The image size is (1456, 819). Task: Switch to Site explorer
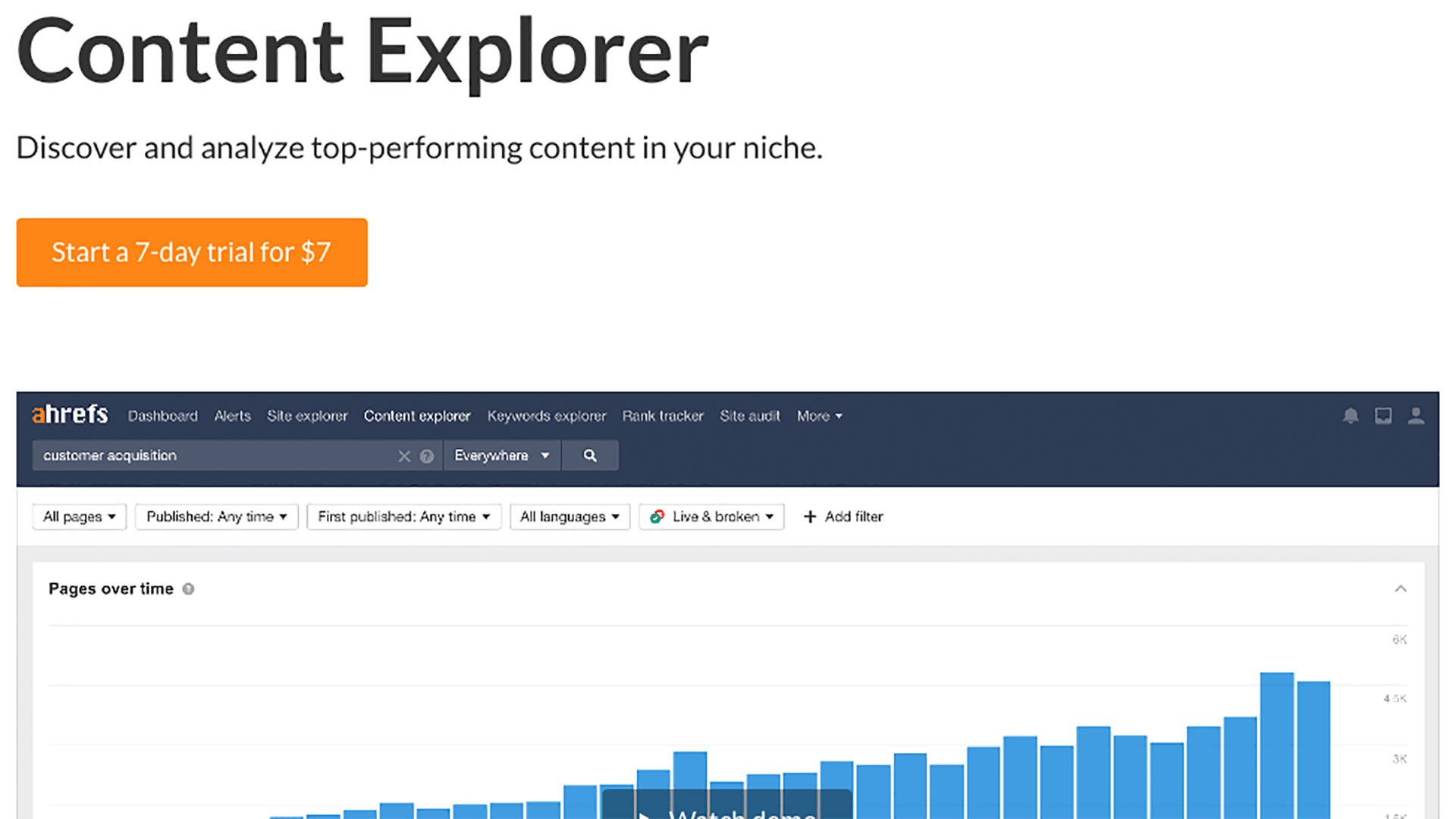point(307,416)
